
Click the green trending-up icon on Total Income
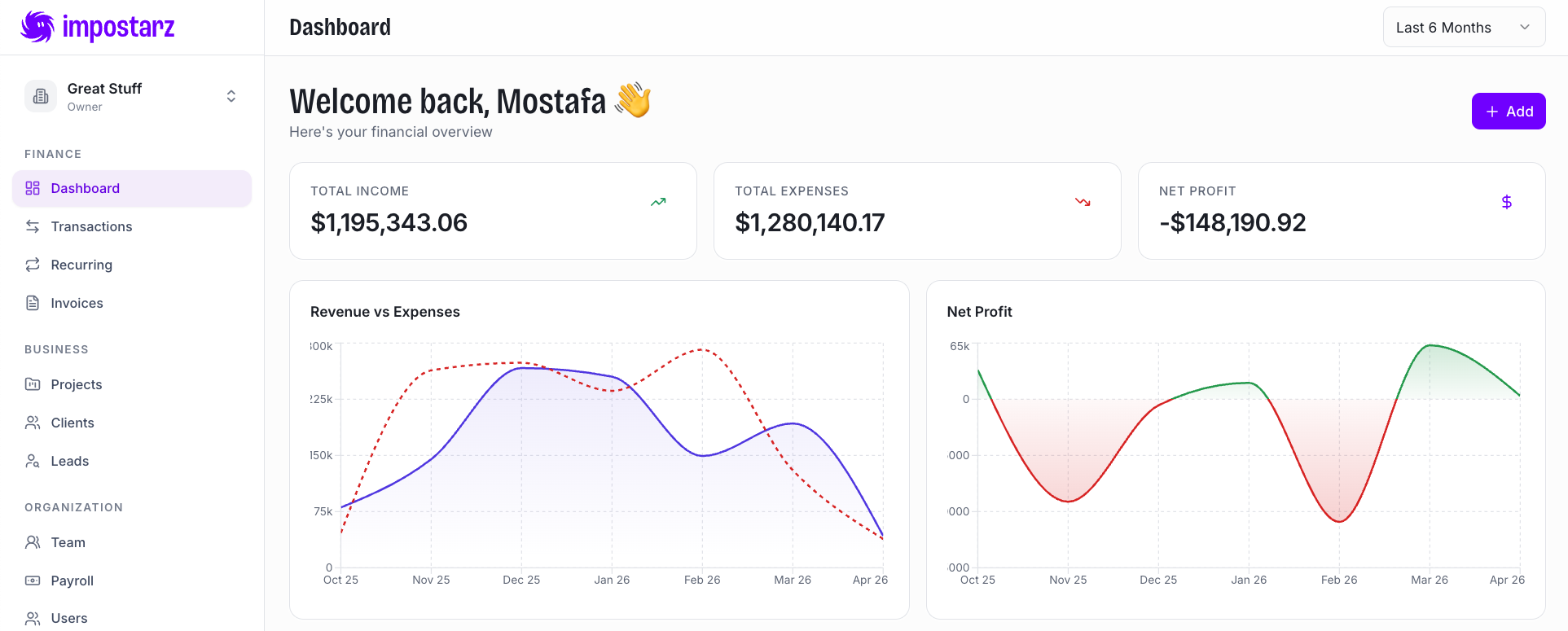point(658,202)
